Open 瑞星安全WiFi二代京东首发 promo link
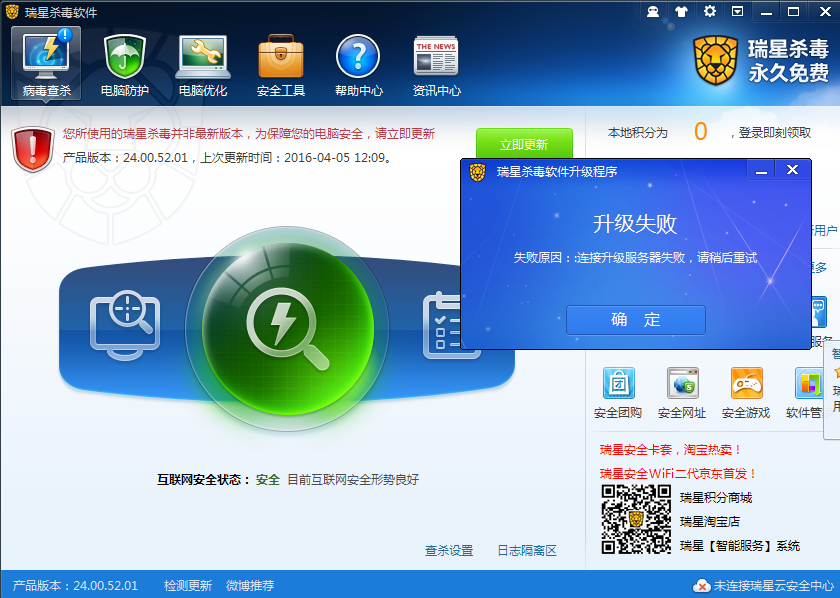The height and width of the screenshot is (598, 840). click(x=679, y=474)
